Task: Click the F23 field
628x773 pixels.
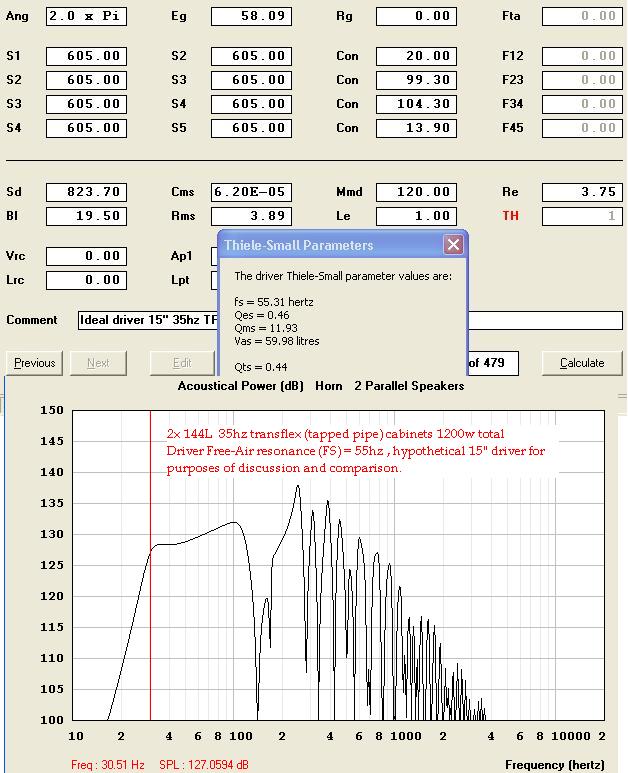Action: 582,80
